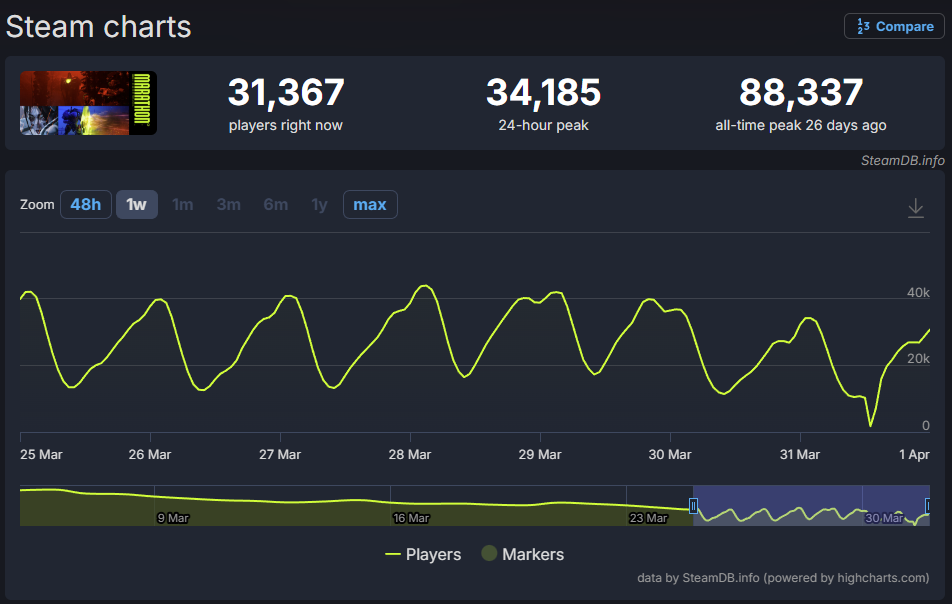Image resolution: width=952 pixels, height=604 pixels.
Task: Set chart zoom to 48h
Action: pos(86,205)
